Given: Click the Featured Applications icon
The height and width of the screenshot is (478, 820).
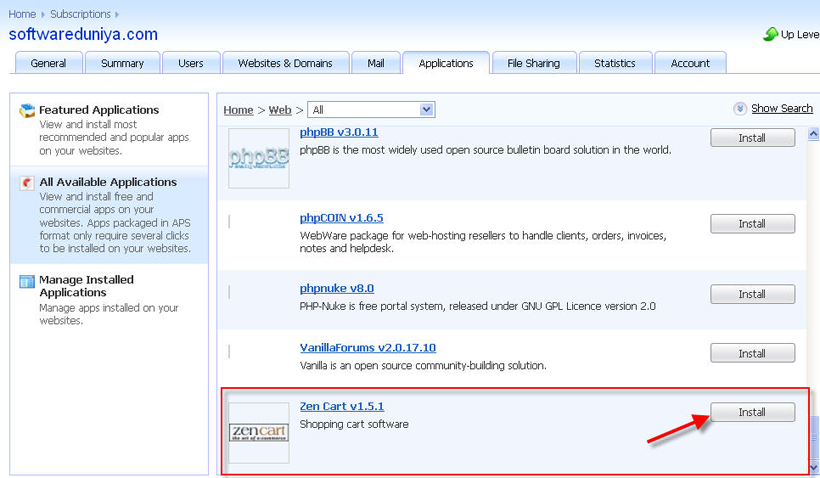Looking at the screenshot, I should [x=27, y=110].
